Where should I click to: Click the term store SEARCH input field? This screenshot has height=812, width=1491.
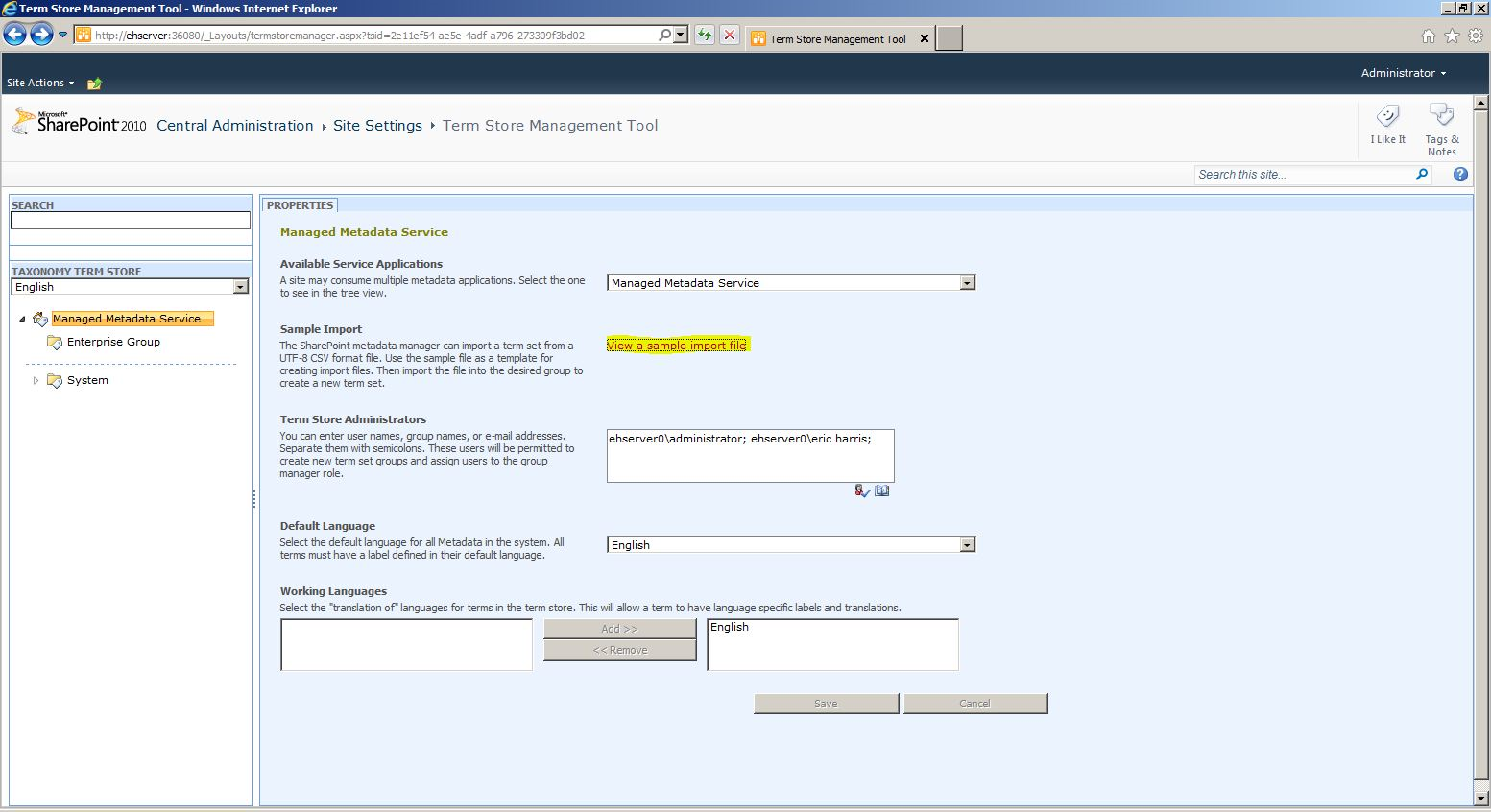(x=131, y=221)
